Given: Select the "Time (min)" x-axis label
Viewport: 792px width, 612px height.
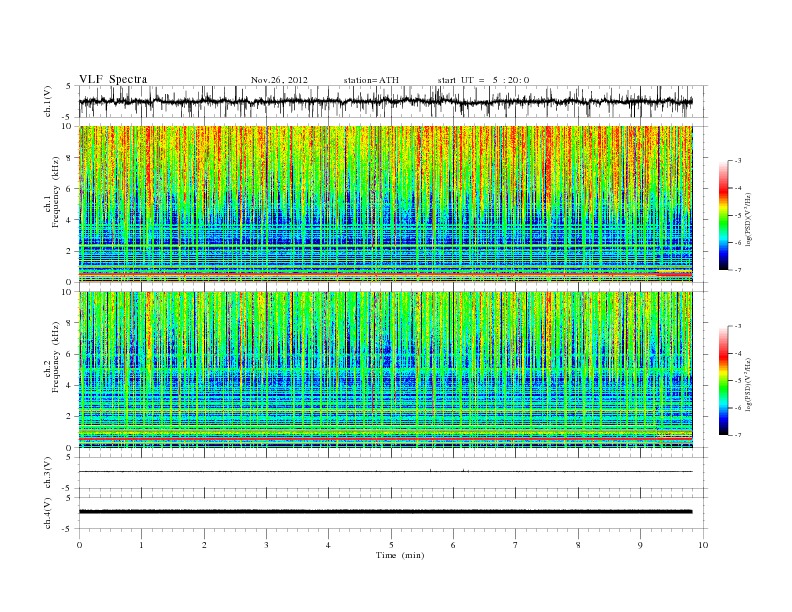Looking at the screenshot, I should pyautogui.click(x=400, y=555).
